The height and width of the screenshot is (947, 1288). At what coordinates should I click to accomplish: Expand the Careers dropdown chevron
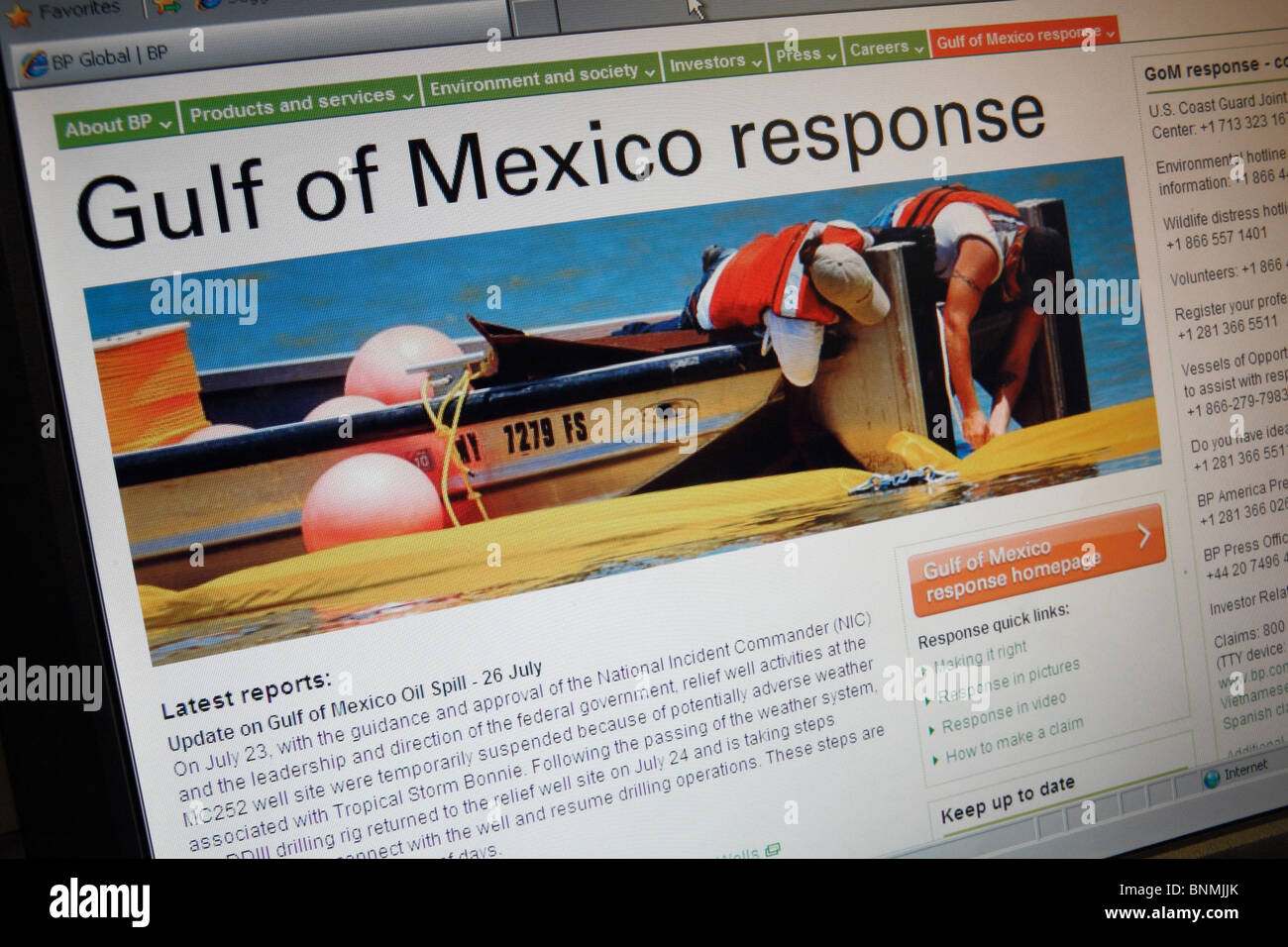[919, 47]
